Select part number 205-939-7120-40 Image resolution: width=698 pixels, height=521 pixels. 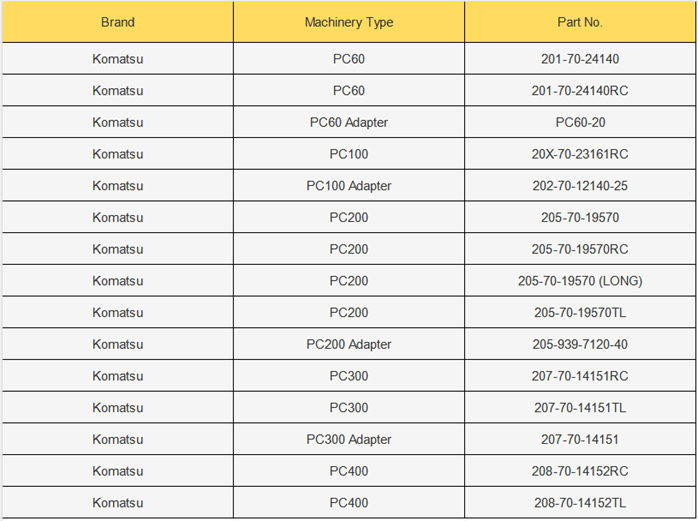[x=580, y=344]
